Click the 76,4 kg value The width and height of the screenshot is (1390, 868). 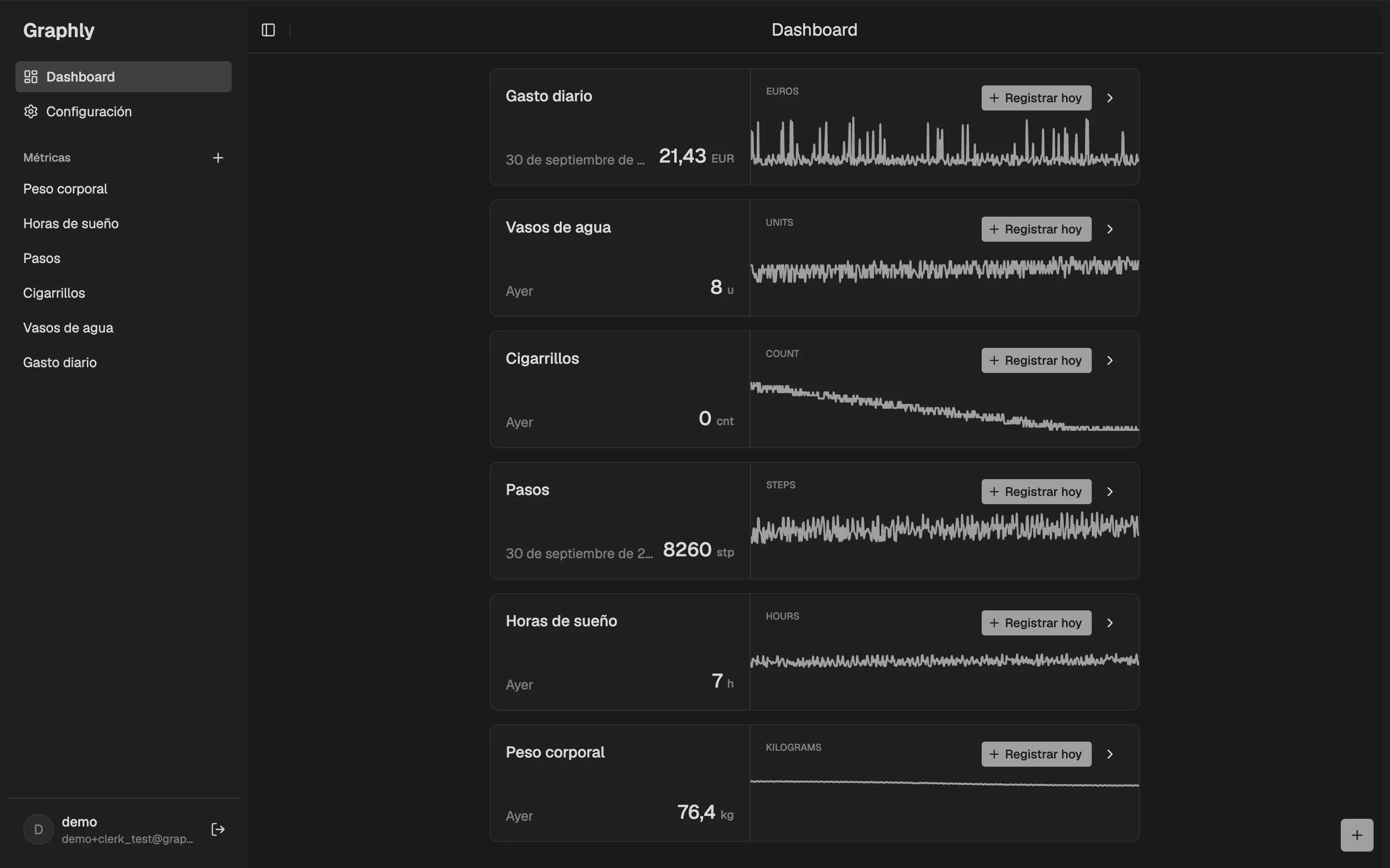tap(705, 813)
